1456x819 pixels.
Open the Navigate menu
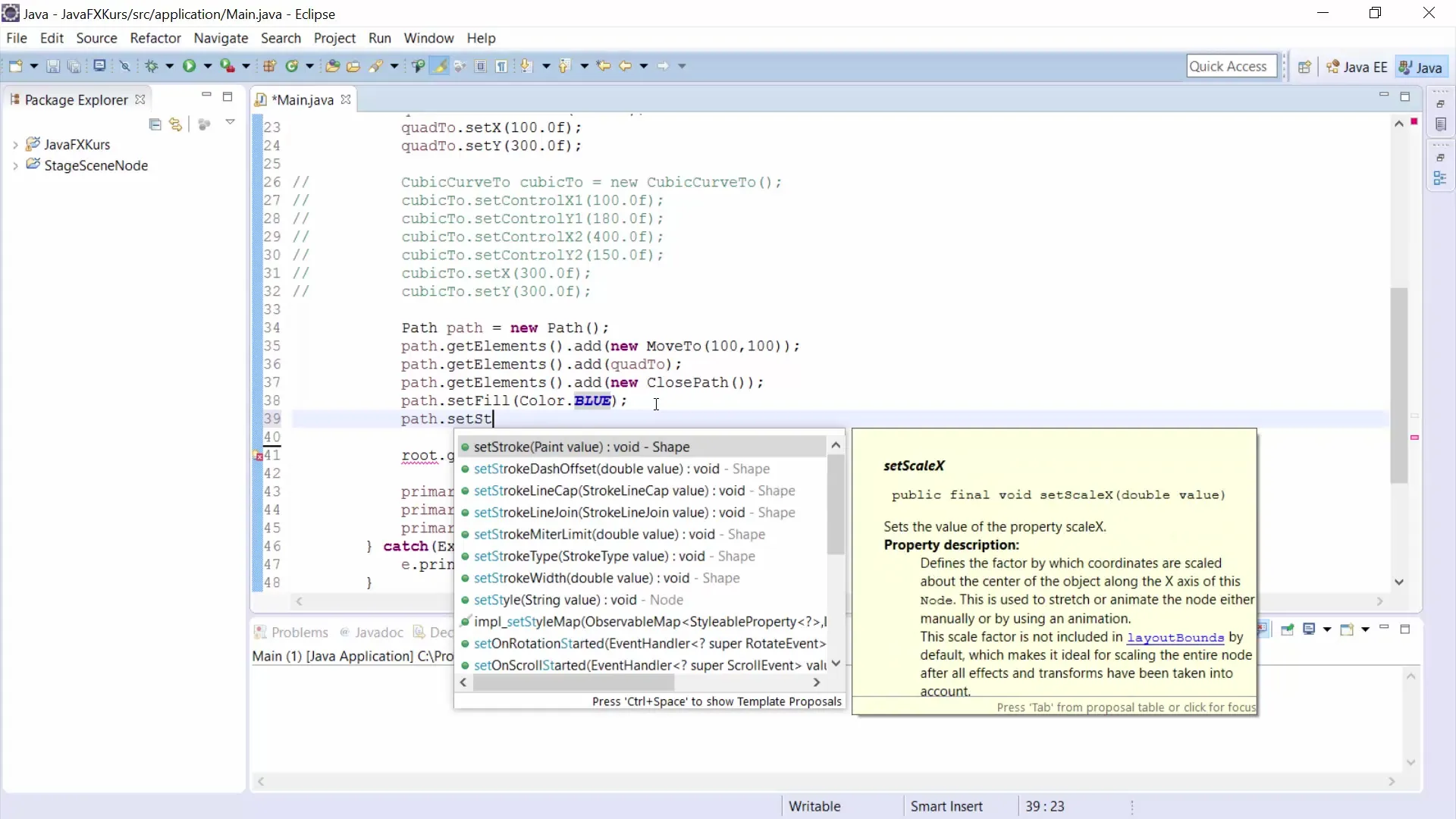(x=221, y=38)
